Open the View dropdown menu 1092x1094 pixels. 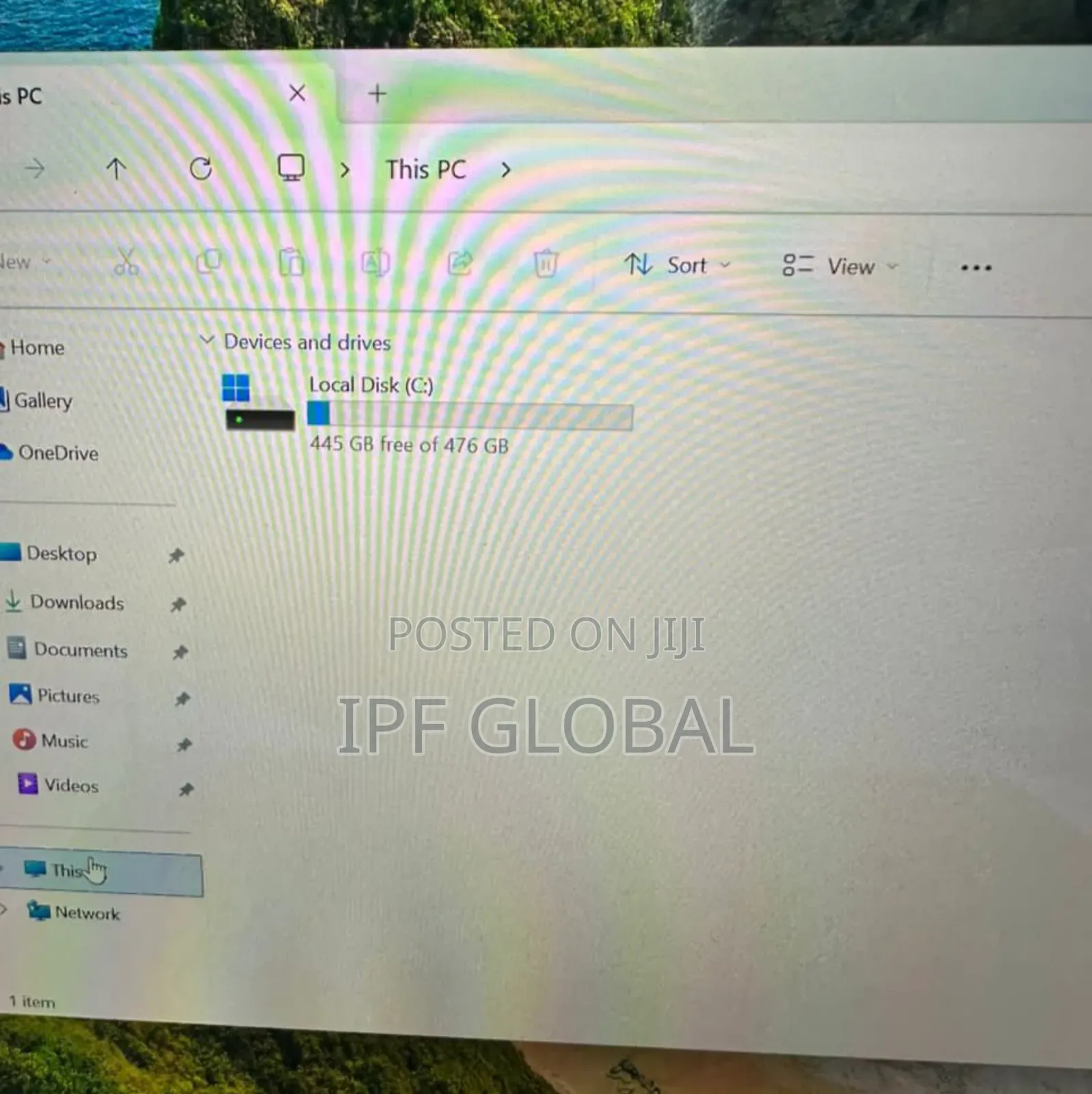coord(840,266)
